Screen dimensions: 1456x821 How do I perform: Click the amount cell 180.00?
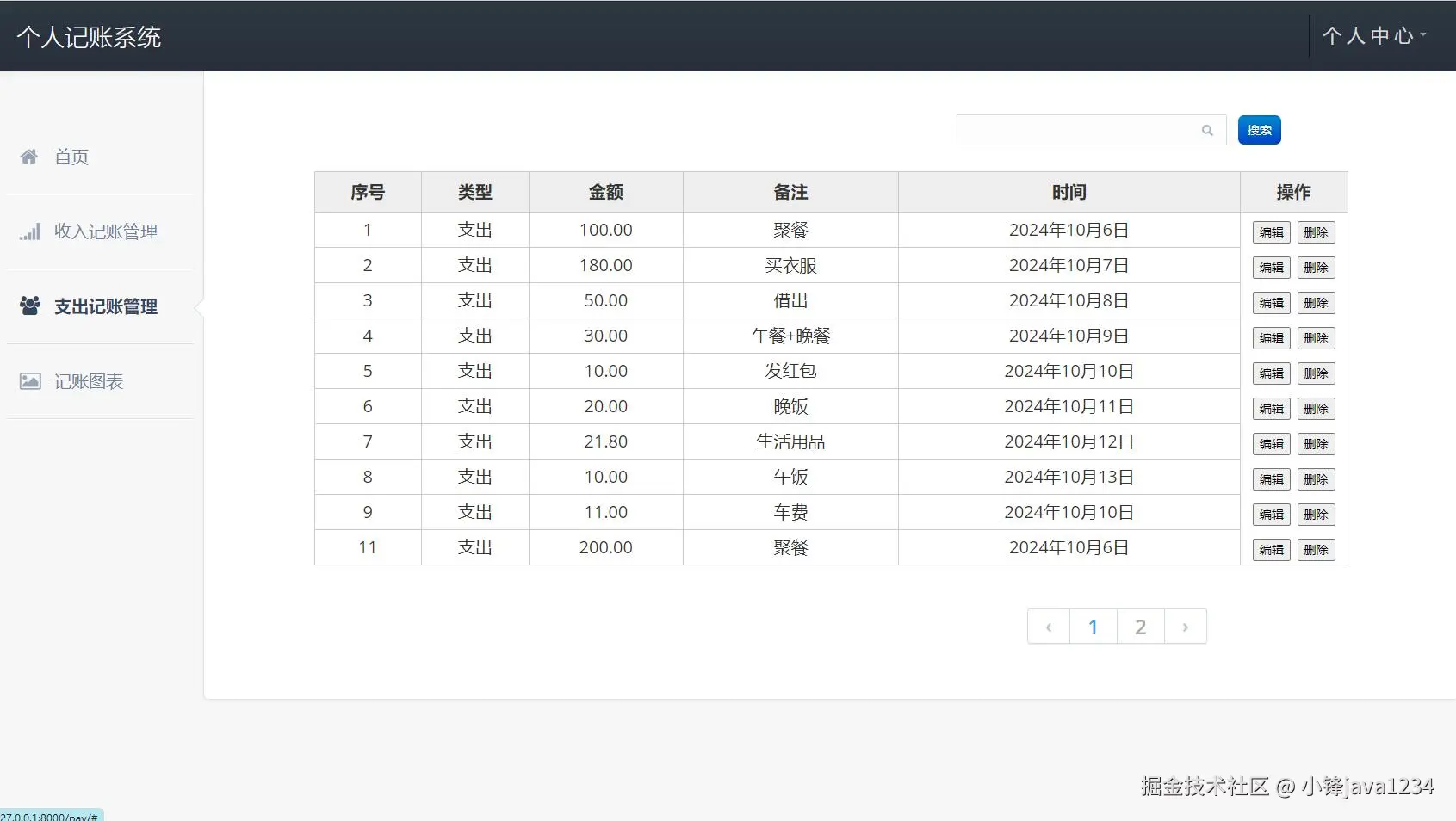[x=606, y=265]
